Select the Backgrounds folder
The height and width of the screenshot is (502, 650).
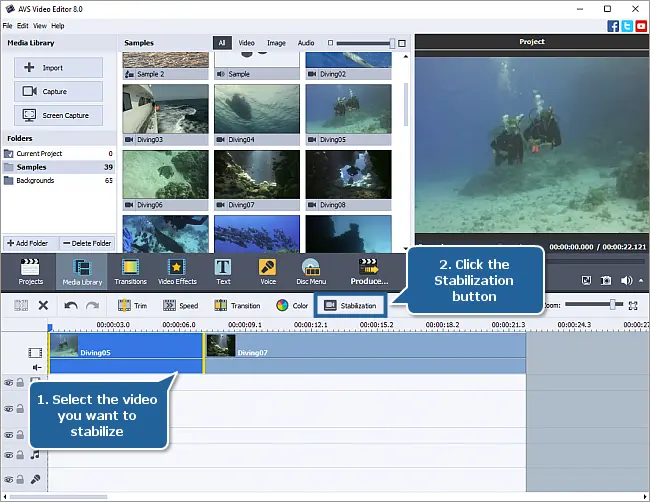[x=35, y=180]
